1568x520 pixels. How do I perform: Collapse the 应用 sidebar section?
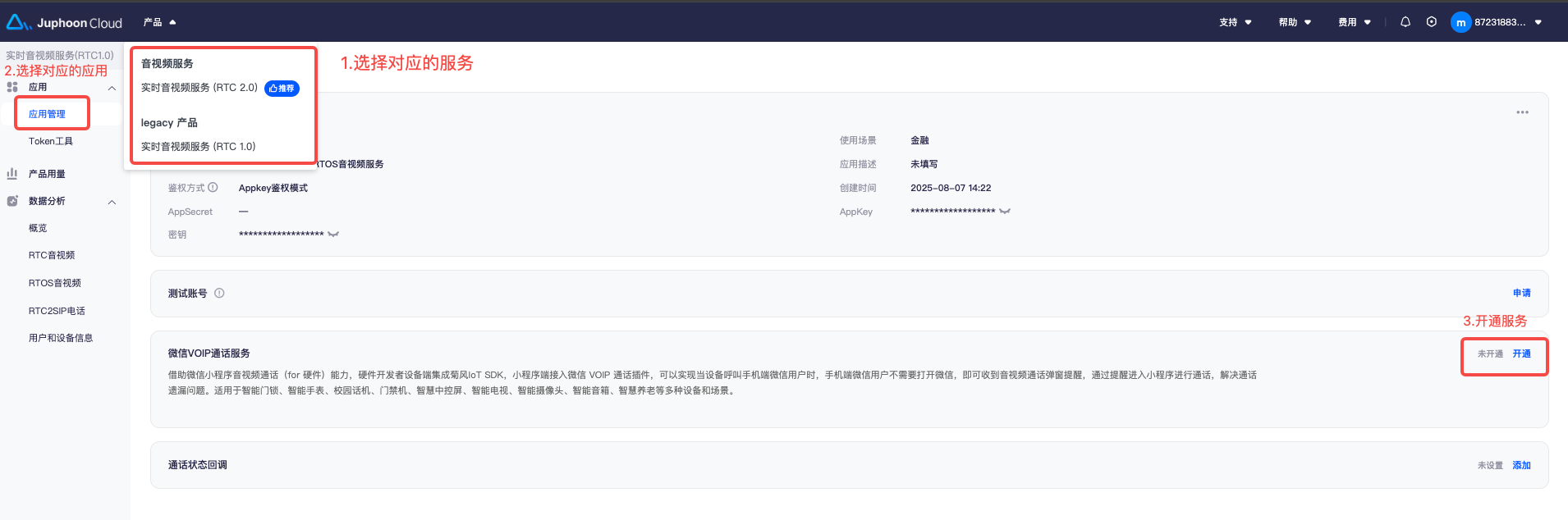coord(112,88)
